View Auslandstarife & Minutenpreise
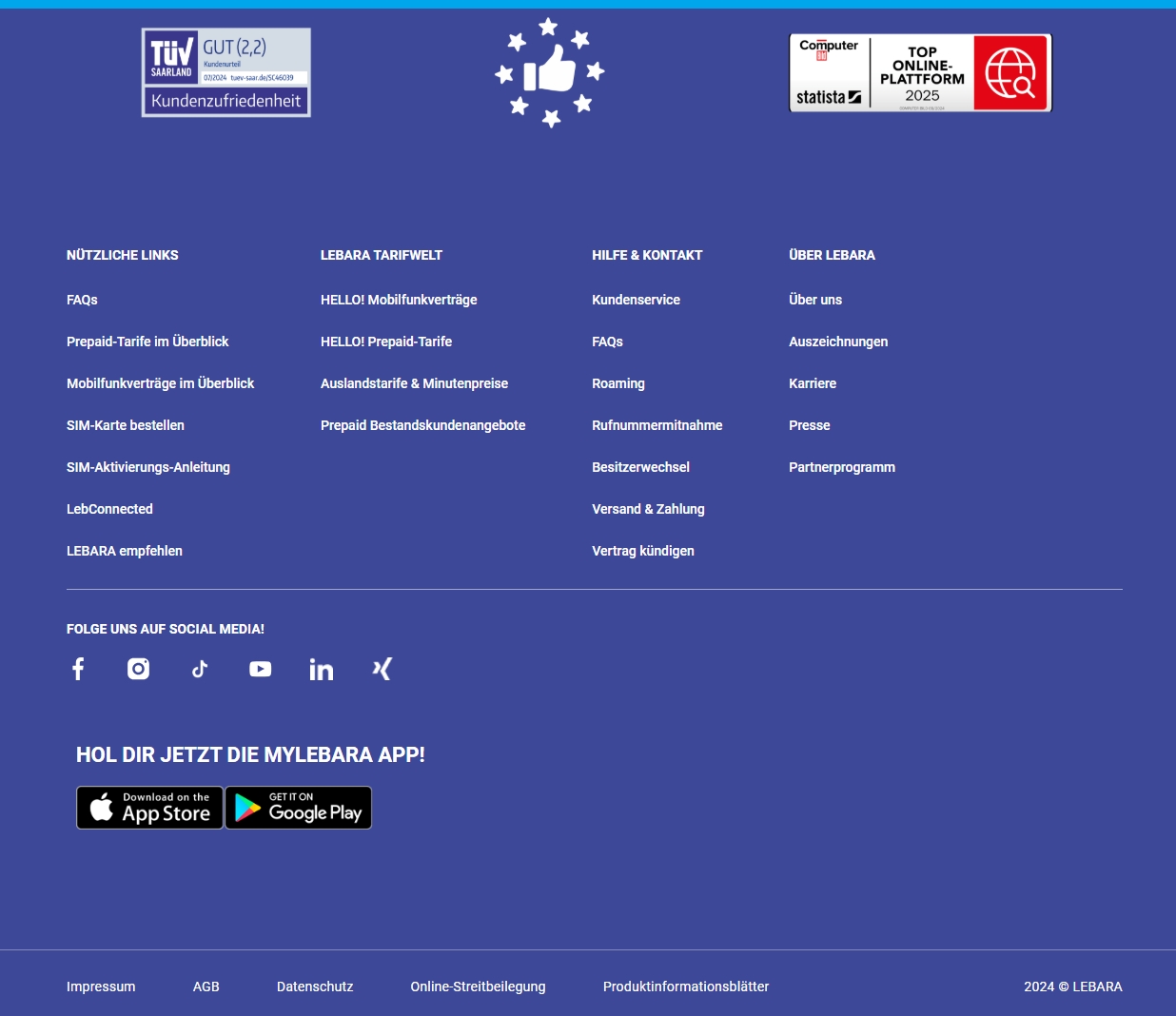The width and height of the screenshot is (1176, 1016). tap(414, 383)
